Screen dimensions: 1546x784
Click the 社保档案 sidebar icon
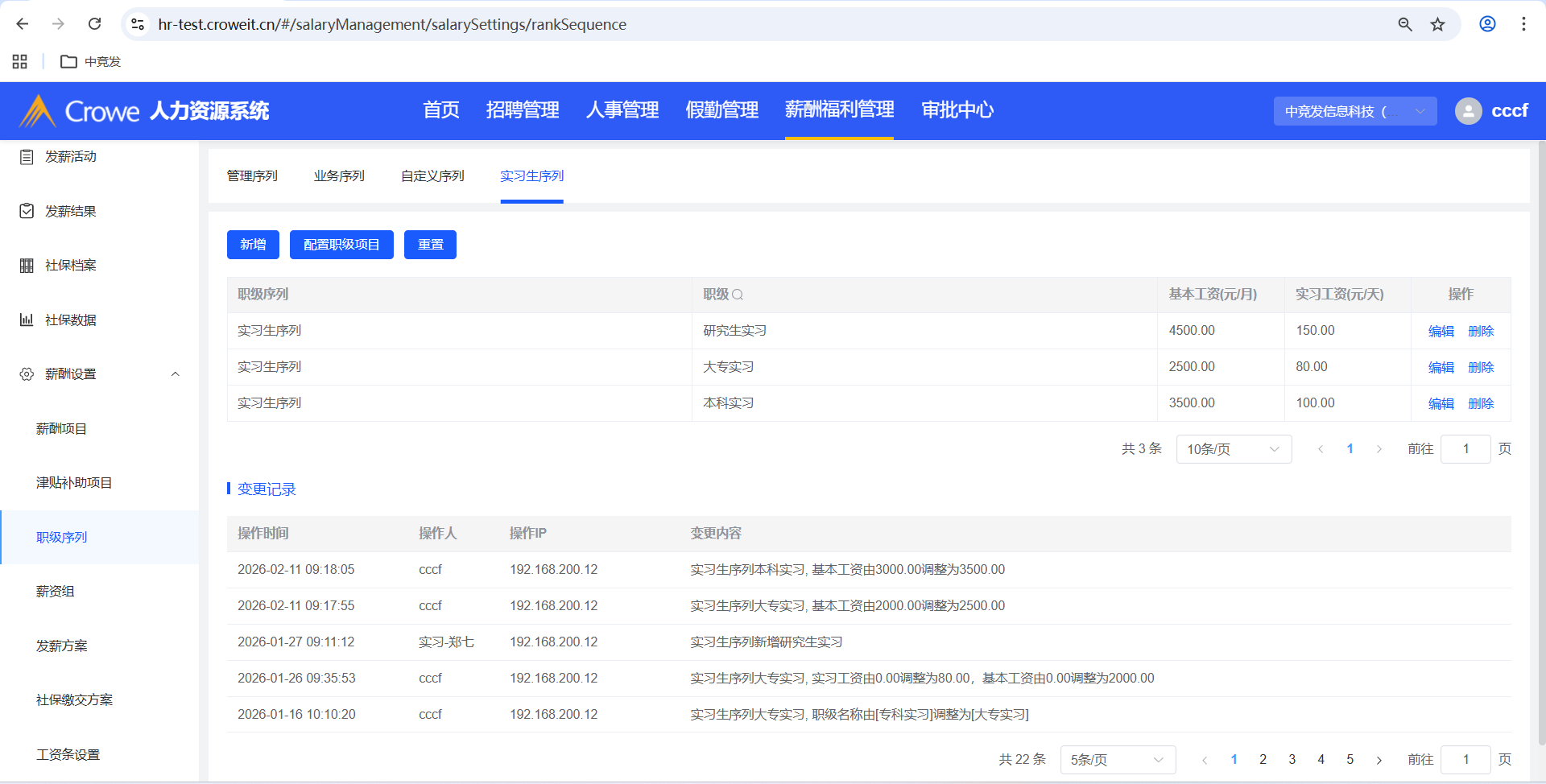coord(27,266)
